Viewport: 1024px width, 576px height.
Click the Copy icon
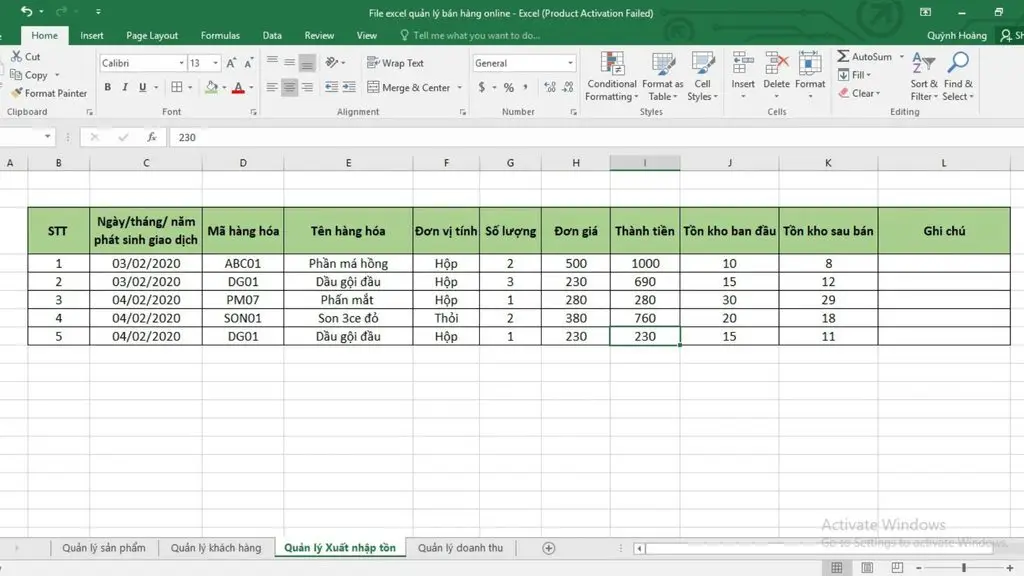tap(16, 75)
